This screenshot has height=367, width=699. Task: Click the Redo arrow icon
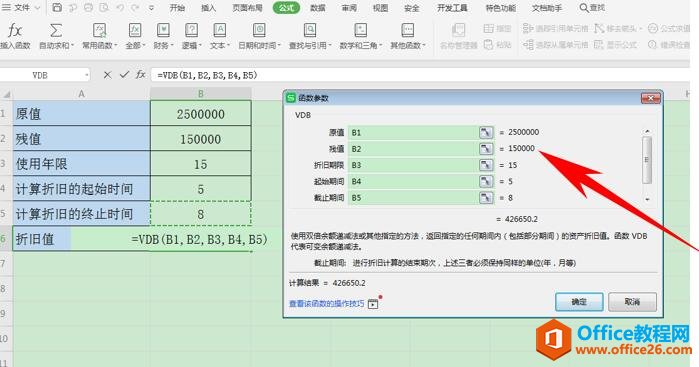[x=135, y=8]
